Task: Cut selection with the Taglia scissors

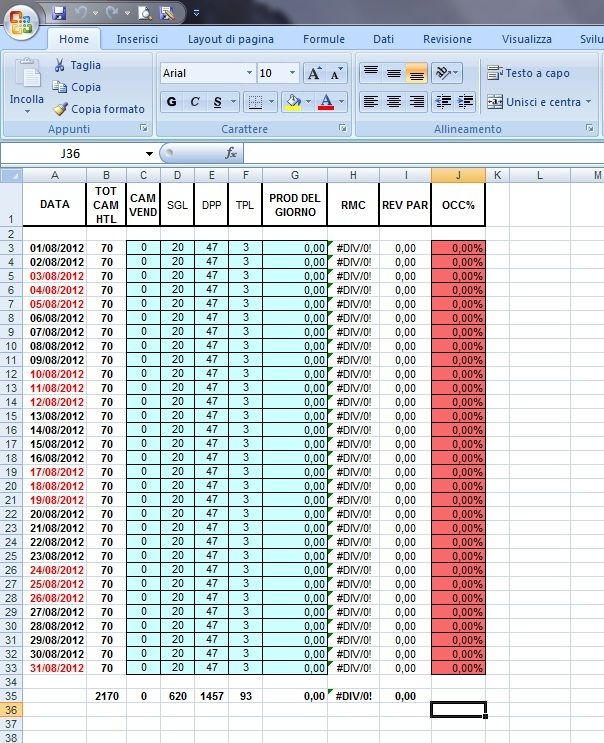Action: (61, 65)
